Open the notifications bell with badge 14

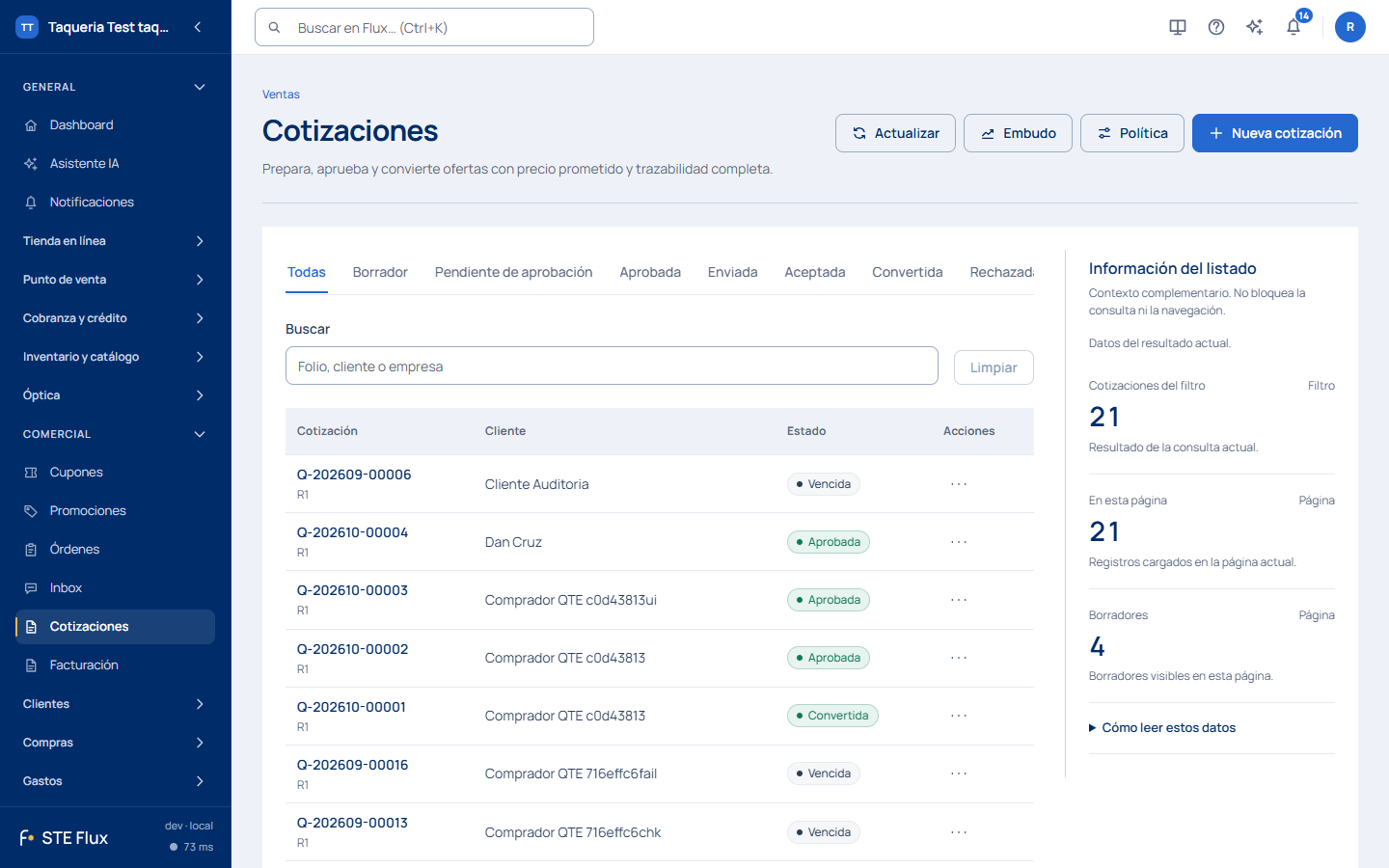pos(1294,27)
